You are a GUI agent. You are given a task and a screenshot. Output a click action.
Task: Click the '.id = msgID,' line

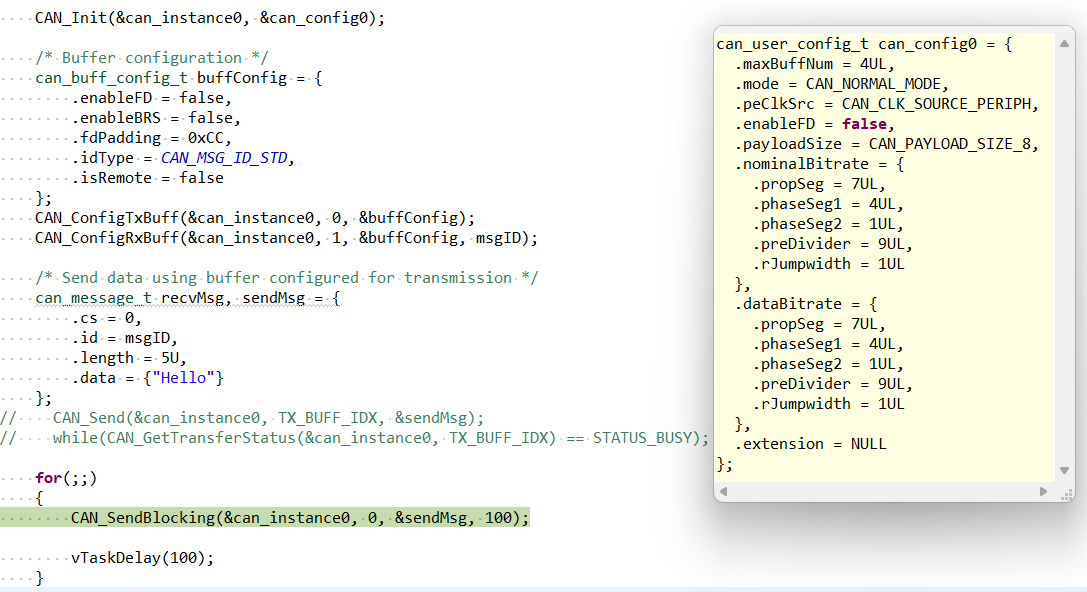coord(125,338)
